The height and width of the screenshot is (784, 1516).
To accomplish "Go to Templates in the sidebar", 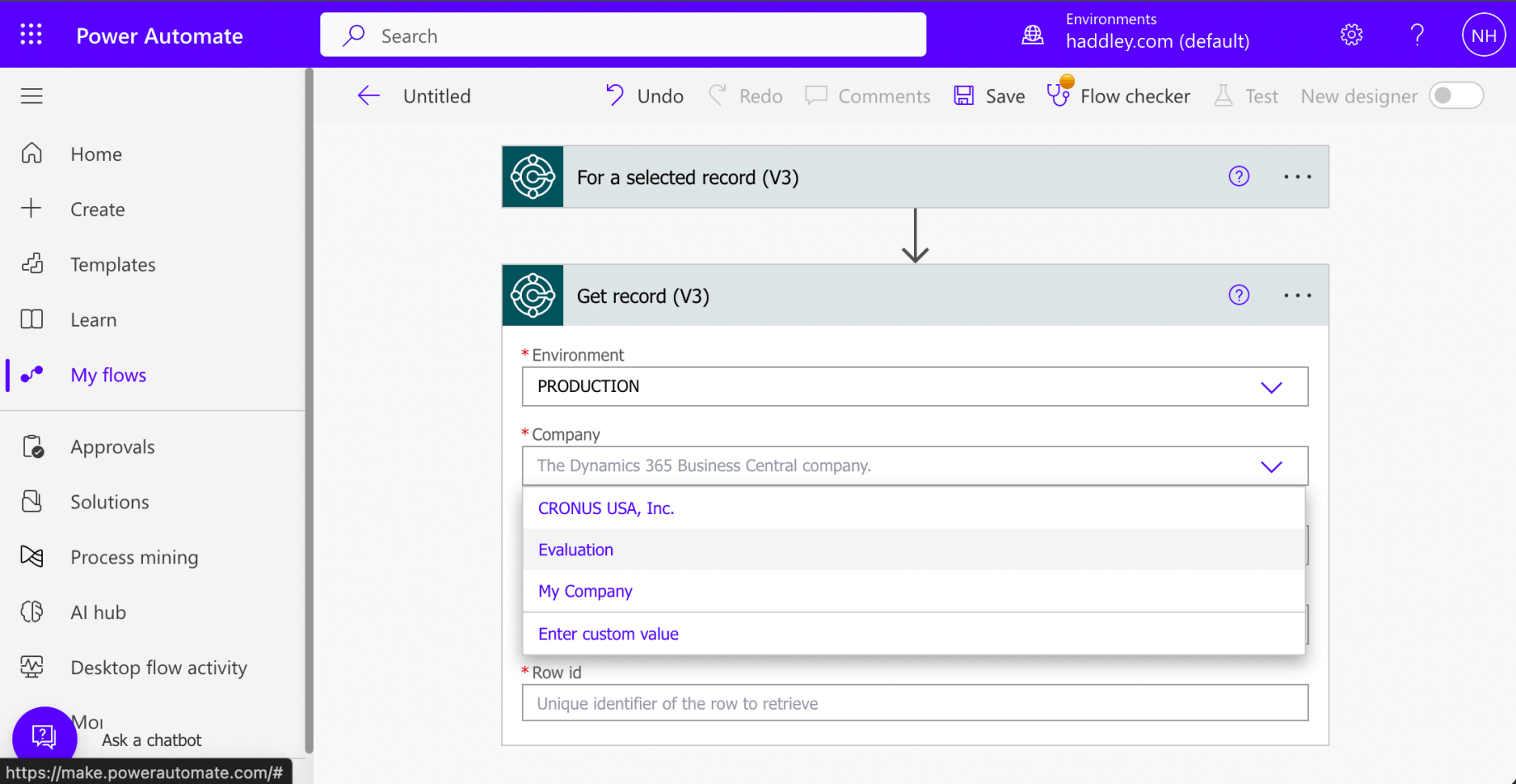I will [x=112, y=264].
